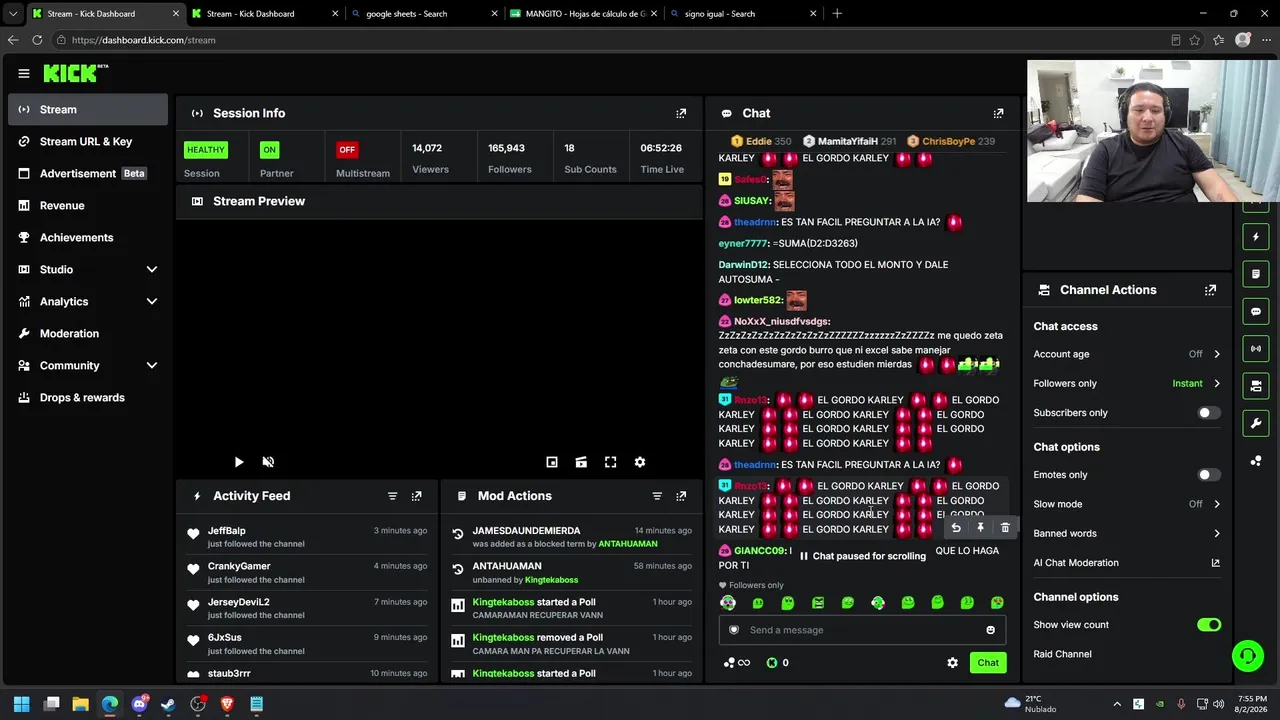Go to the Stream page in sidebar
1280x720 pixels.
coord(88,109)
